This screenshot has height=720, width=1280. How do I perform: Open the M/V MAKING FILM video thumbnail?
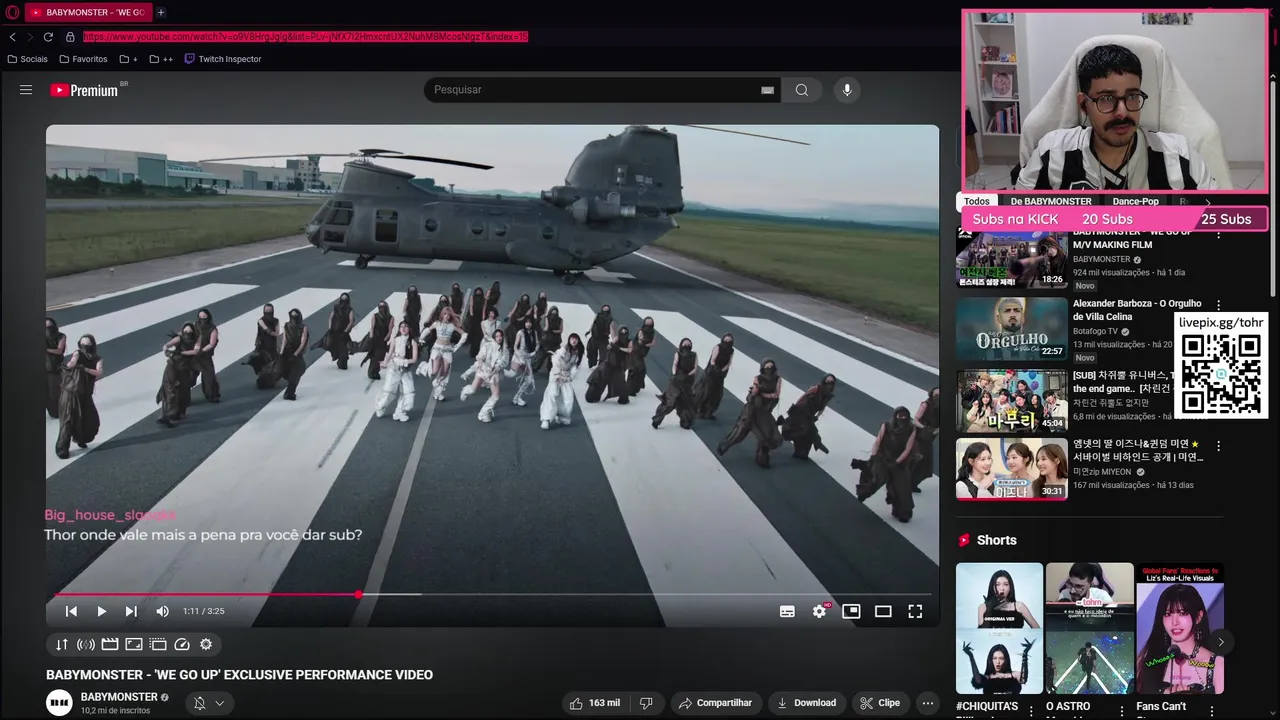pos(1011,259)
